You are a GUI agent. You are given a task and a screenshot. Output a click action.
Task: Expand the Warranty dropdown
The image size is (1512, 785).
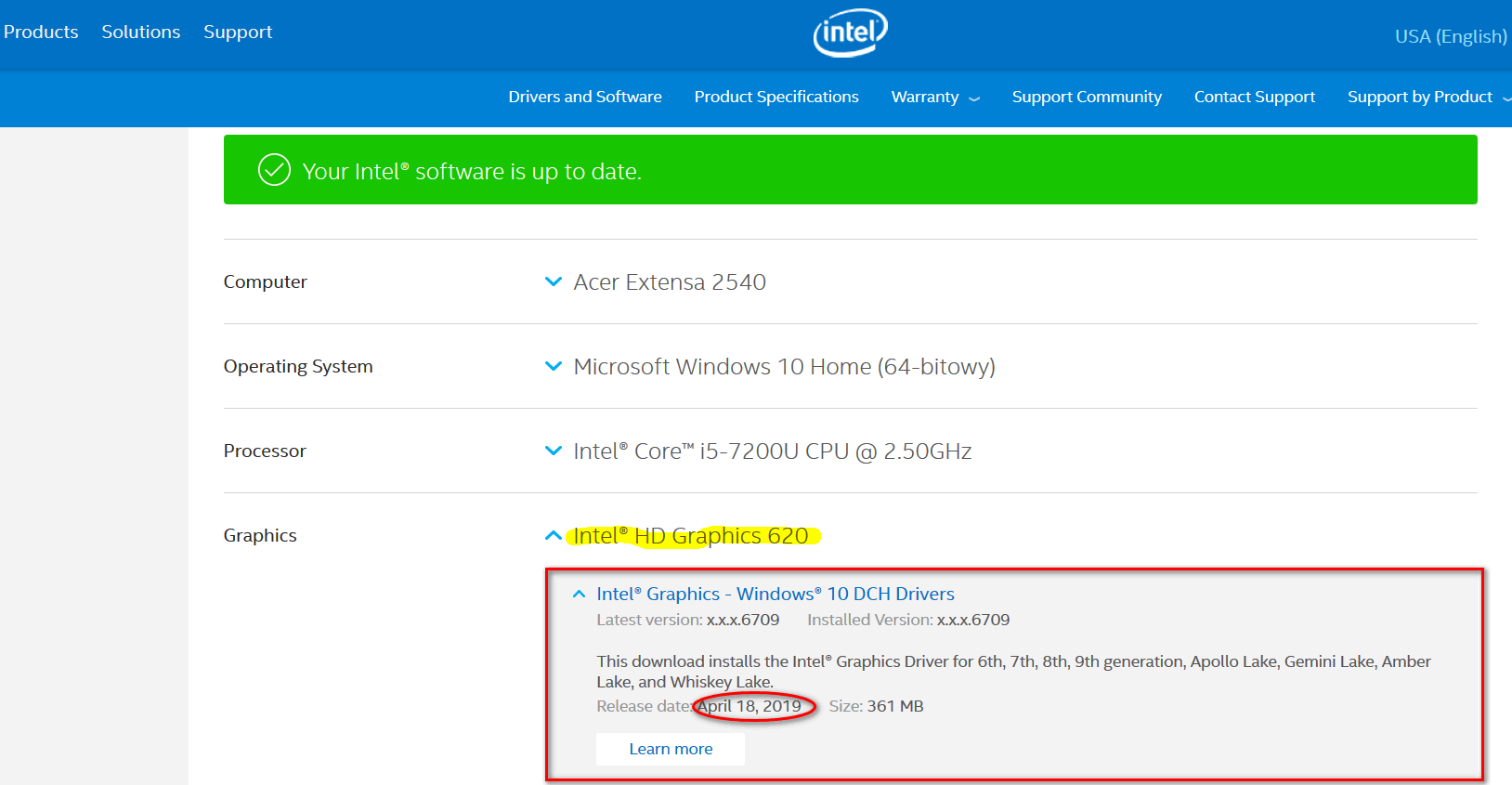[x=935, y=97]
